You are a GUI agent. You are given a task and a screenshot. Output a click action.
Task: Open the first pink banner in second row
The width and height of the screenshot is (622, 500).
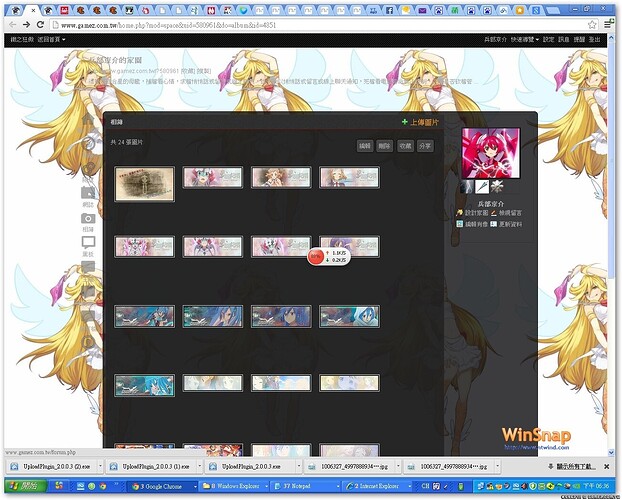tap(144, 246)
